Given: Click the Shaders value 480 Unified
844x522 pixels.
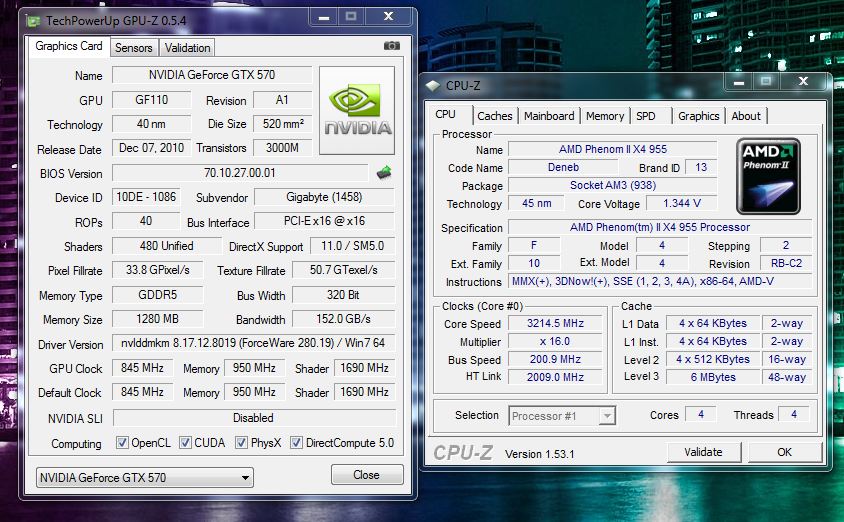Looking at the screenshot, I should pos(166,246).
